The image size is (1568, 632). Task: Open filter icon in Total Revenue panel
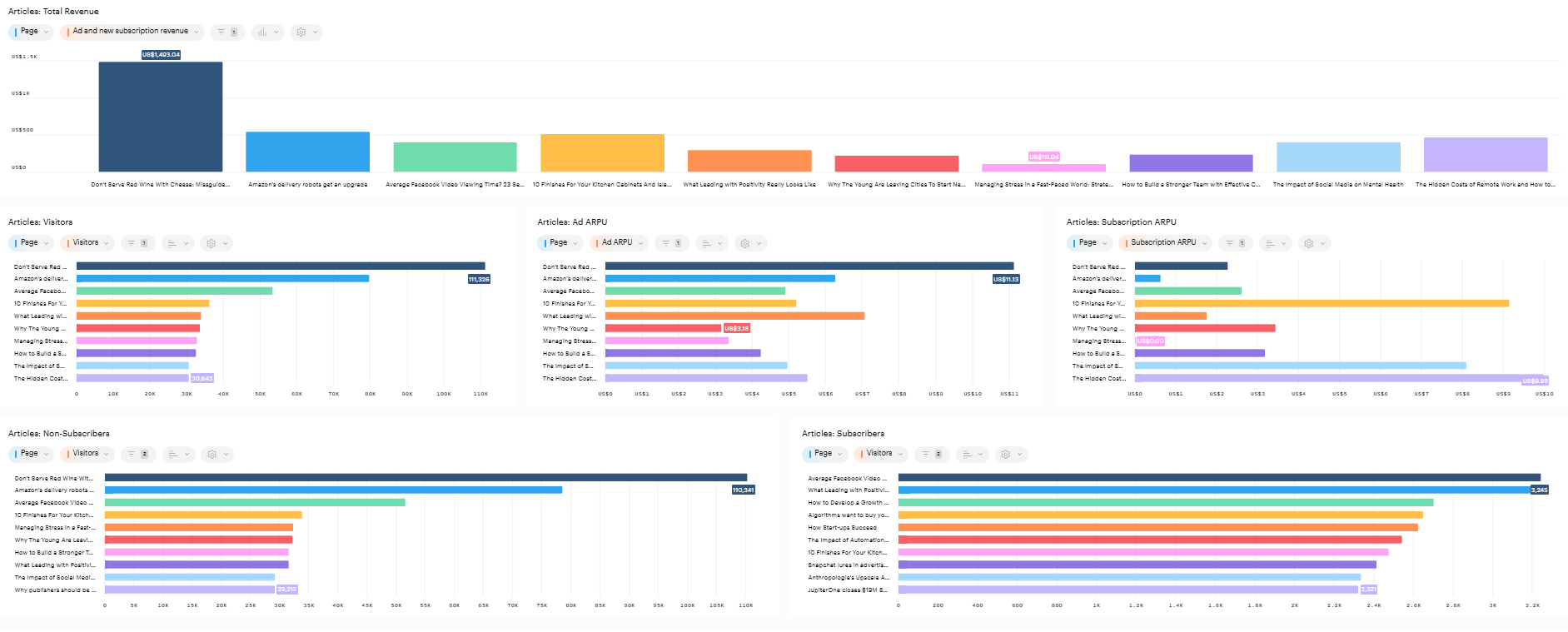(x=226, y=32)
